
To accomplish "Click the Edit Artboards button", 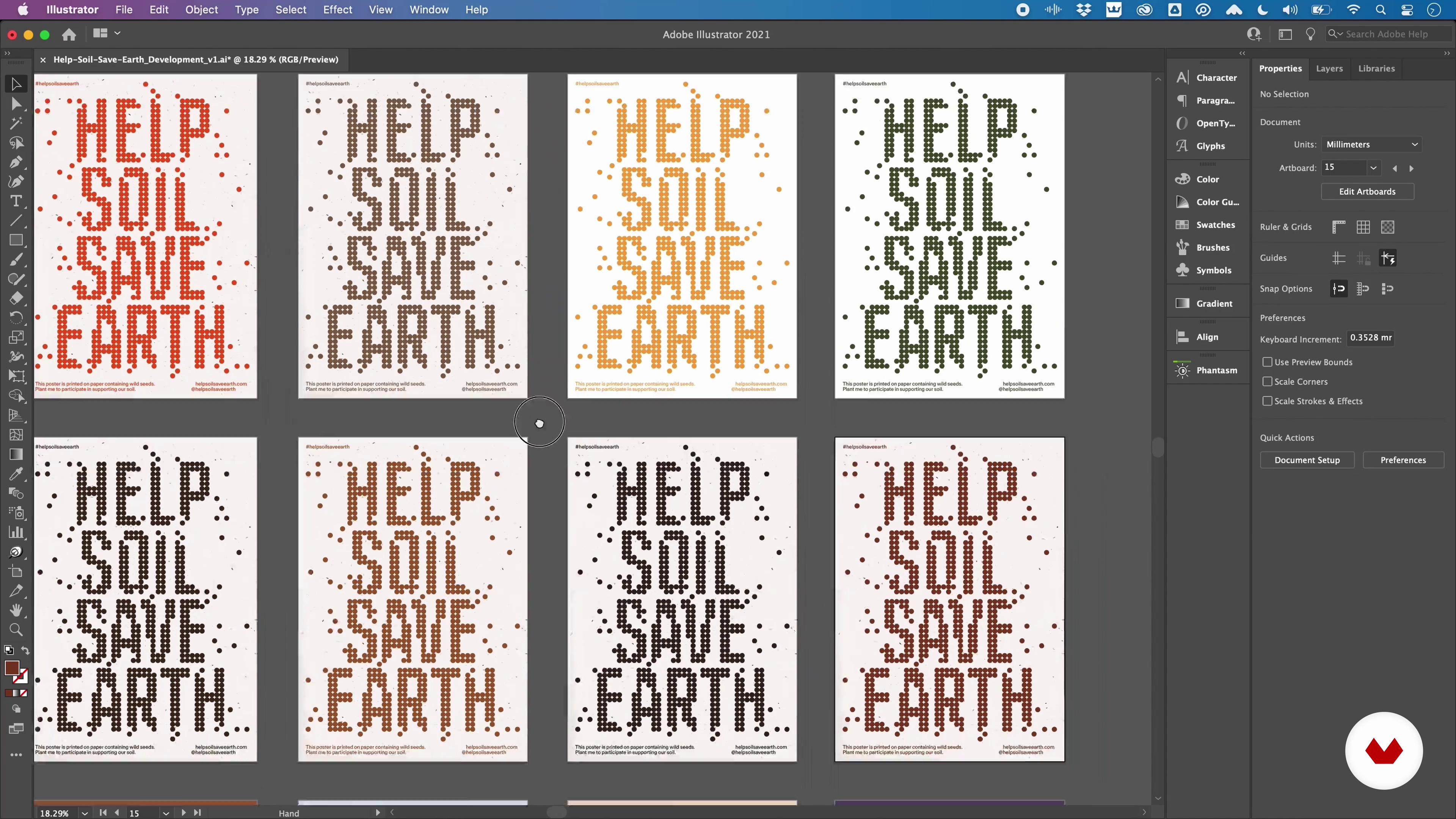I will [1367, 191].
